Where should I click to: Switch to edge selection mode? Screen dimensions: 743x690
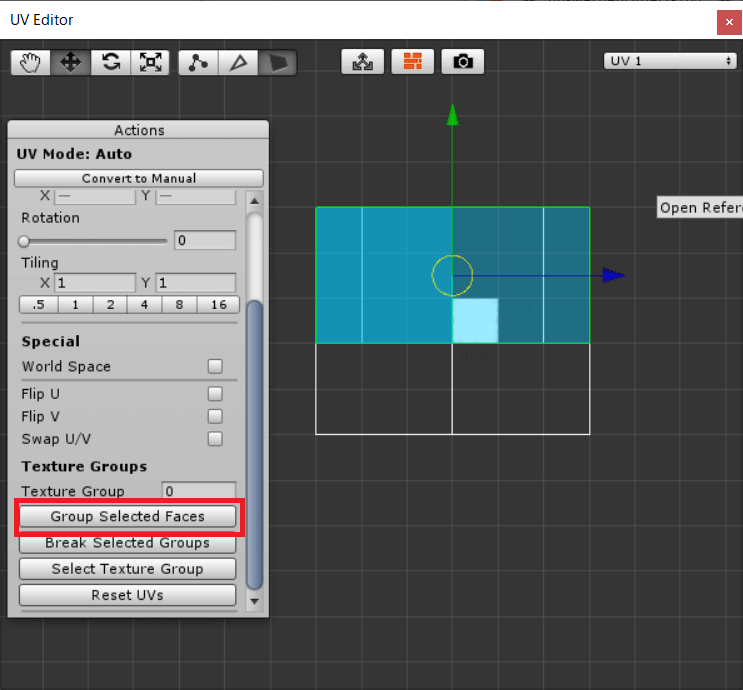pos(238,63)
